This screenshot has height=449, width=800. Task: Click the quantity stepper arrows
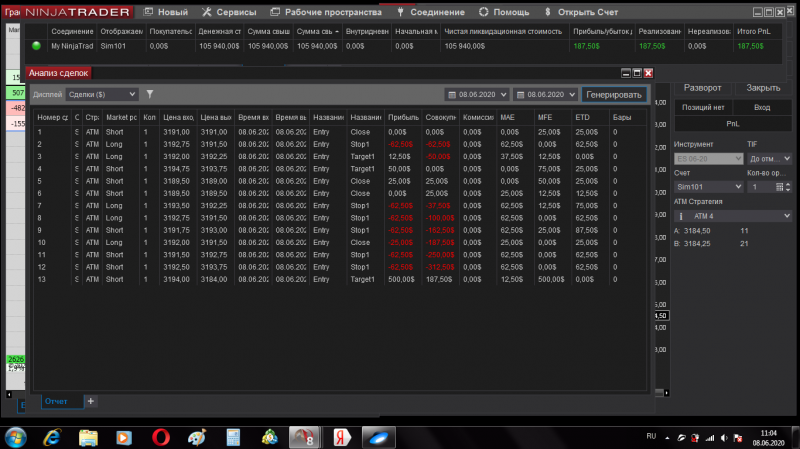tap(788, 187)
